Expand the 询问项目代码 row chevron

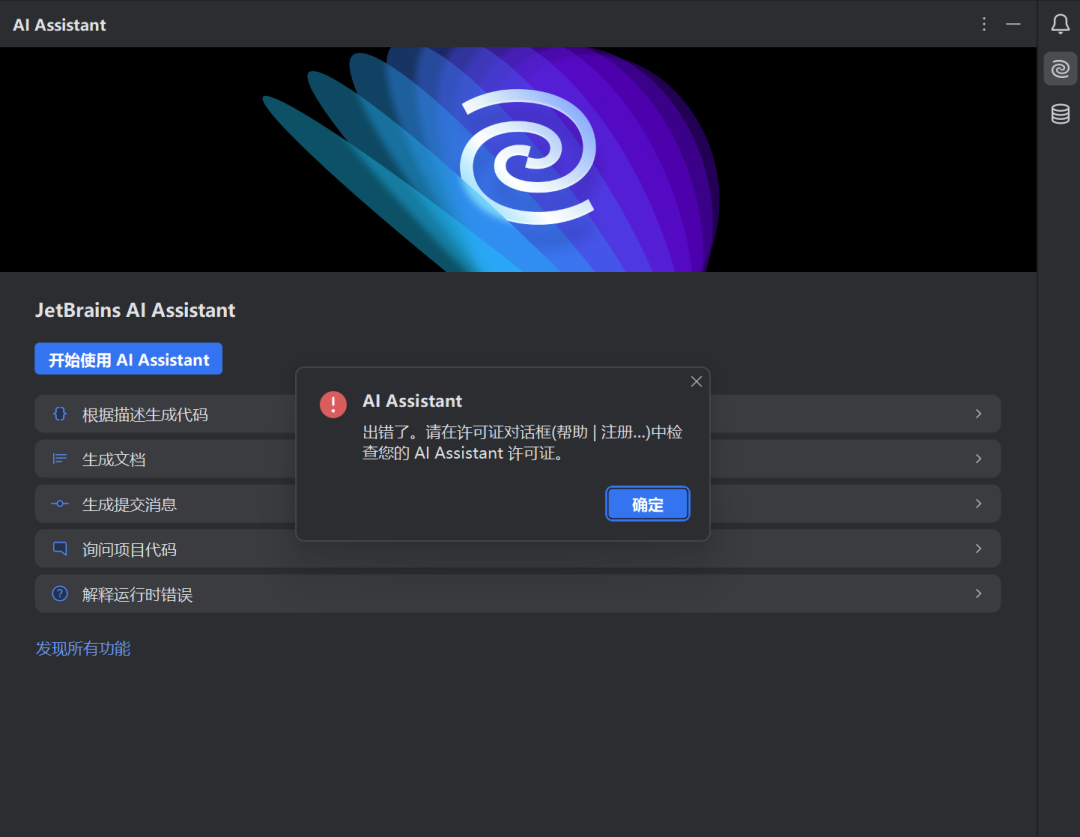click(978, 549)
